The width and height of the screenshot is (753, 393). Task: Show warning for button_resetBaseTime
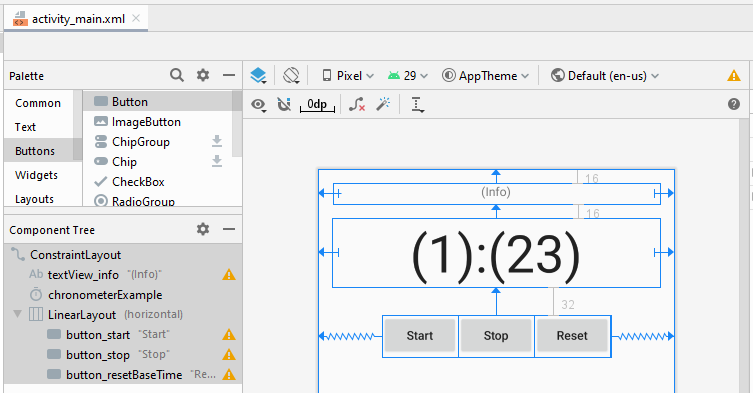(x=229, y=374)
